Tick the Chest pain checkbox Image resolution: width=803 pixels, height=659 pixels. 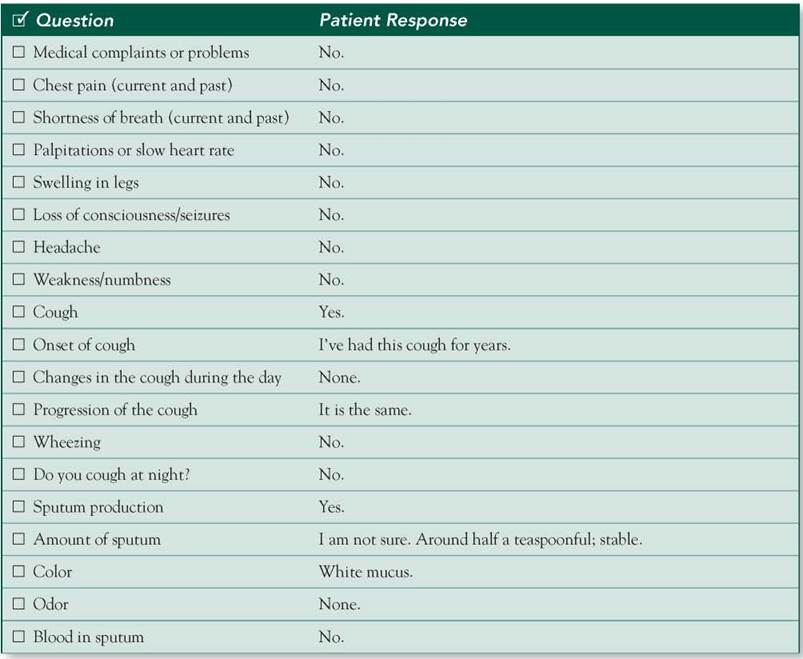[x=18, y=84]
